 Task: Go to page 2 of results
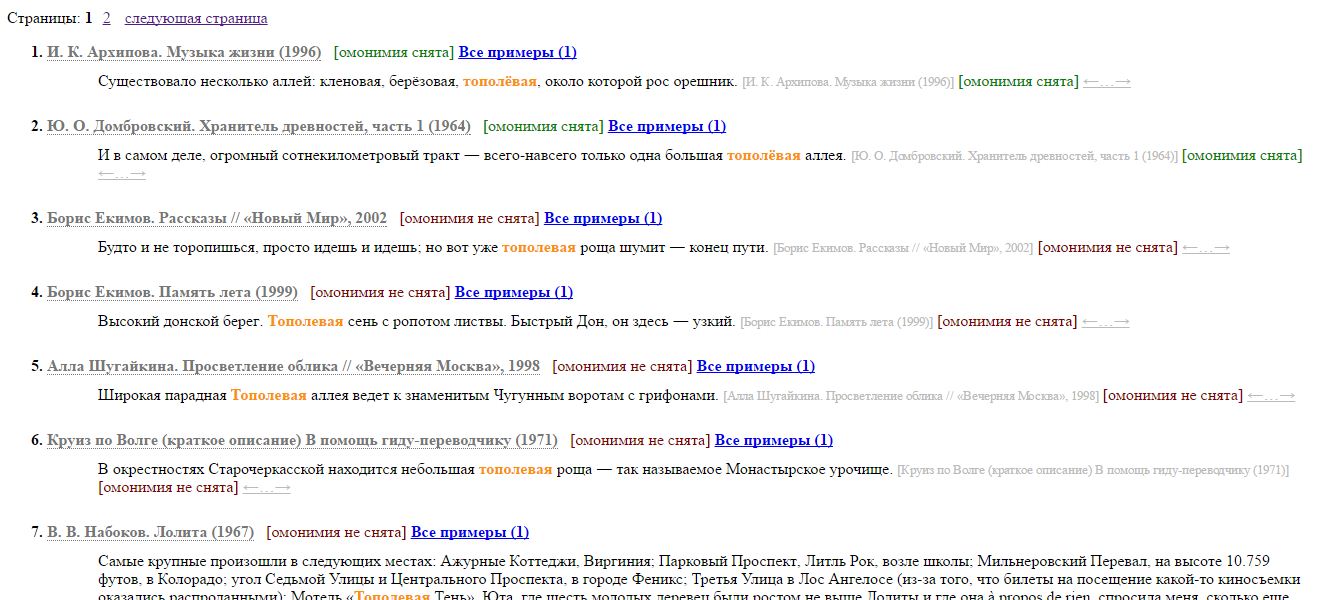click(x=107, y=18)
